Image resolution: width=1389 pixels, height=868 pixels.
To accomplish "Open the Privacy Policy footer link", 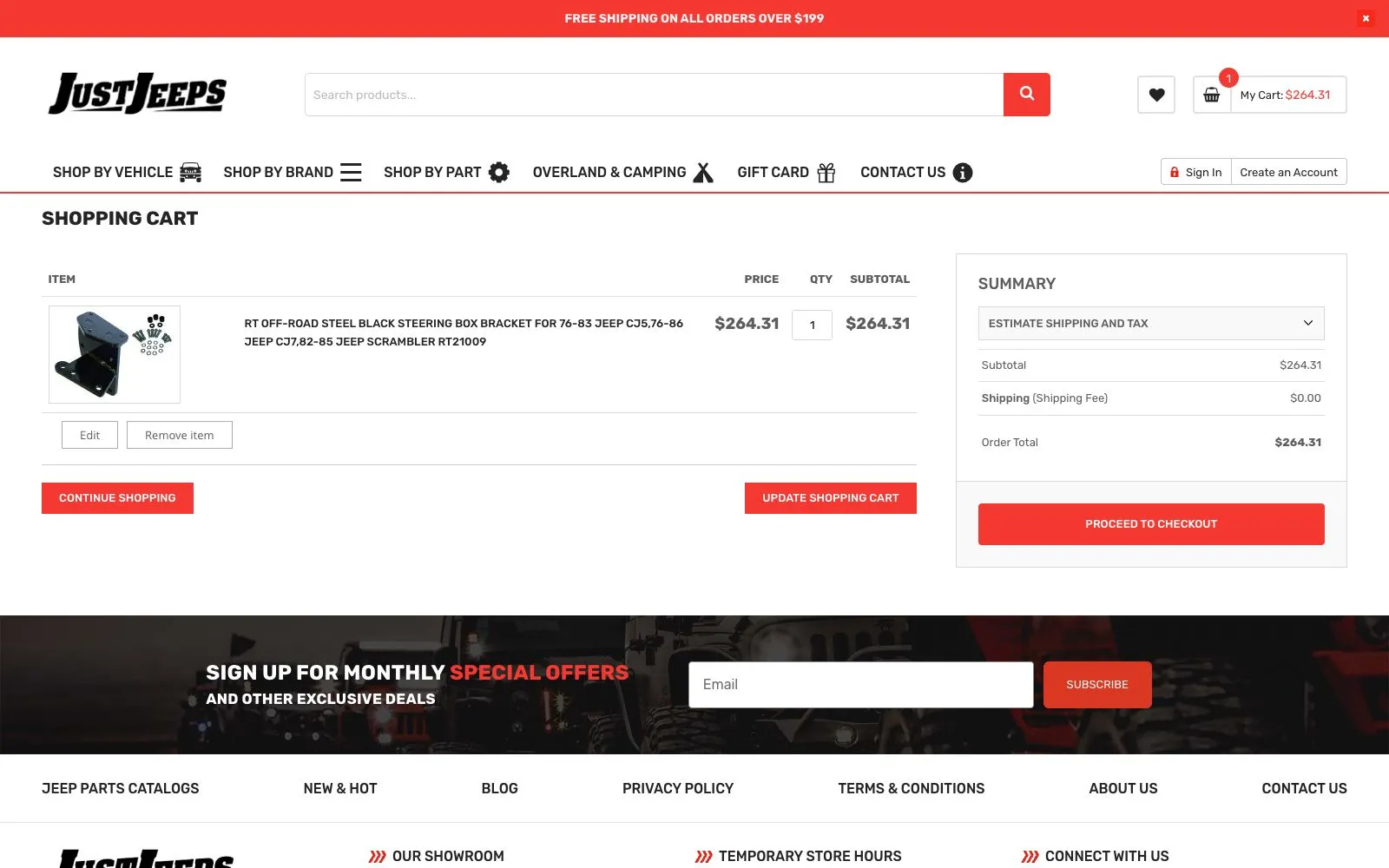I will (x=678, y=788).
